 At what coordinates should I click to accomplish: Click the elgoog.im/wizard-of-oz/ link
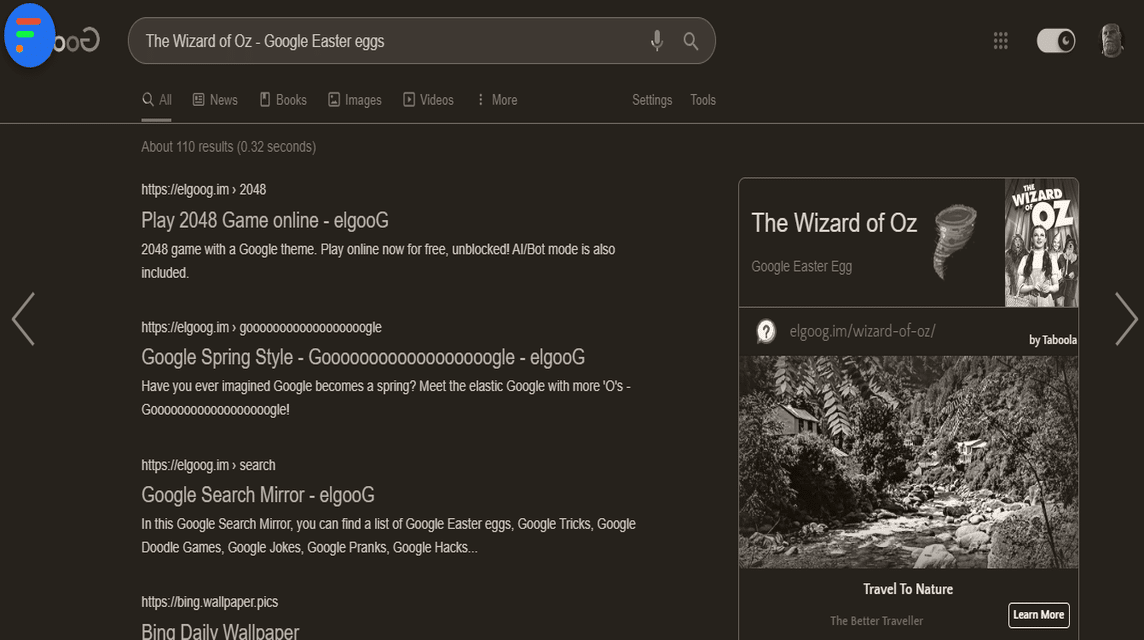(862, 331)
